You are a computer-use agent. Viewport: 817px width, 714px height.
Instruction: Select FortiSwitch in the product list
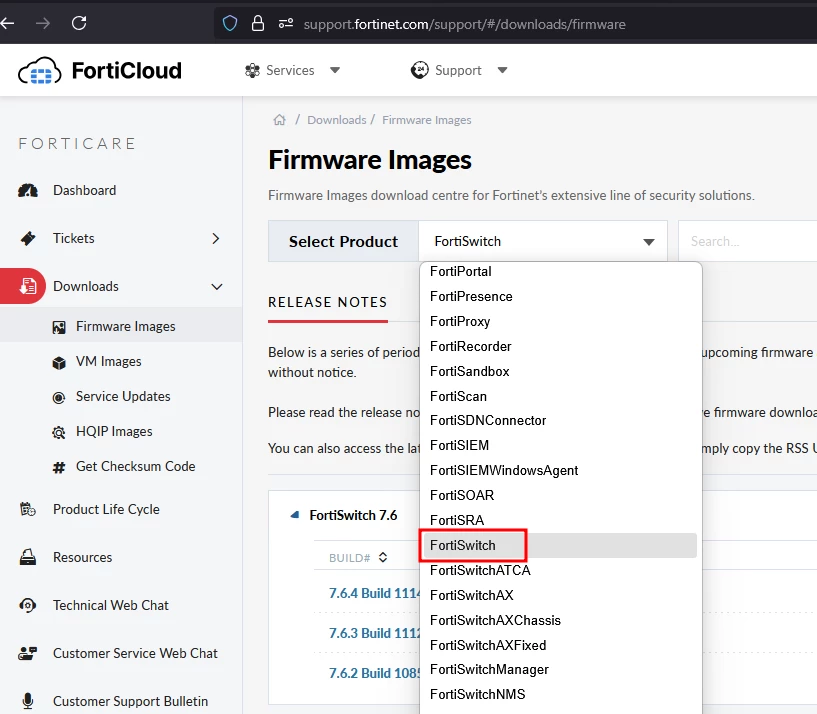[x=560, y=545]
